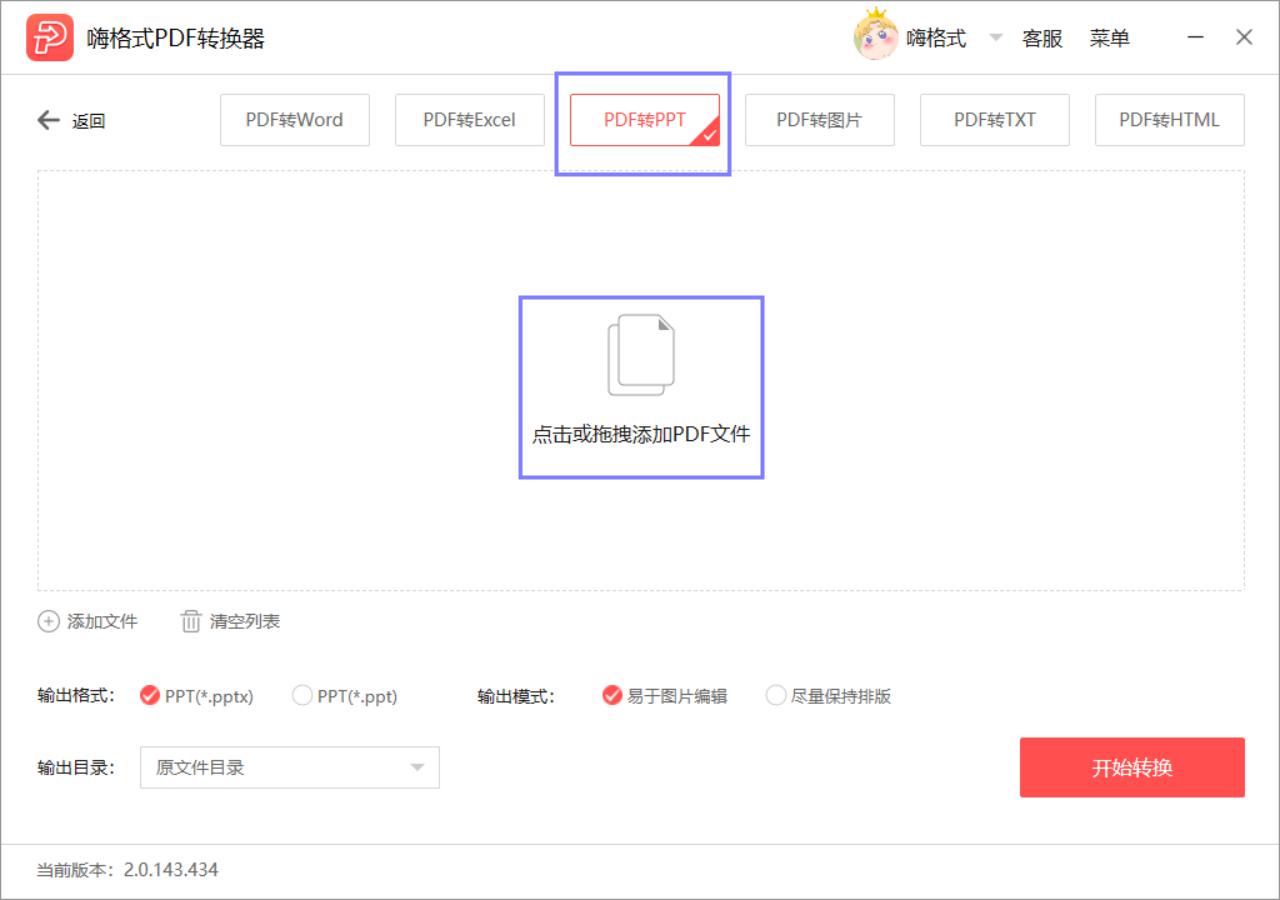
Task: Choose the 易于图片编辑 output mode
Action: 665,696
